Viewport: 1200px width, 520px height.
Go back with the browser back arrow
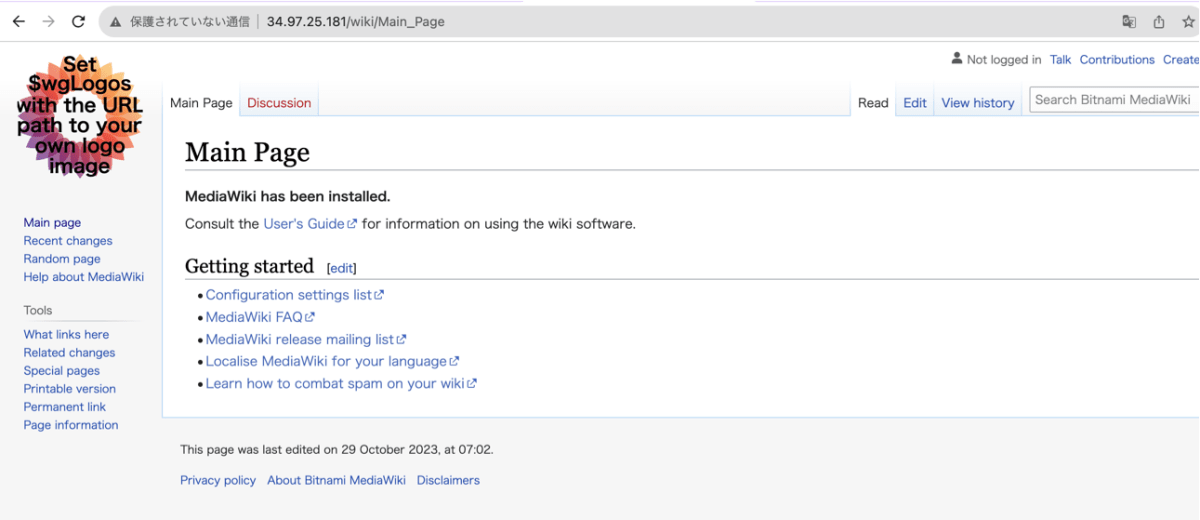point(18,21)
